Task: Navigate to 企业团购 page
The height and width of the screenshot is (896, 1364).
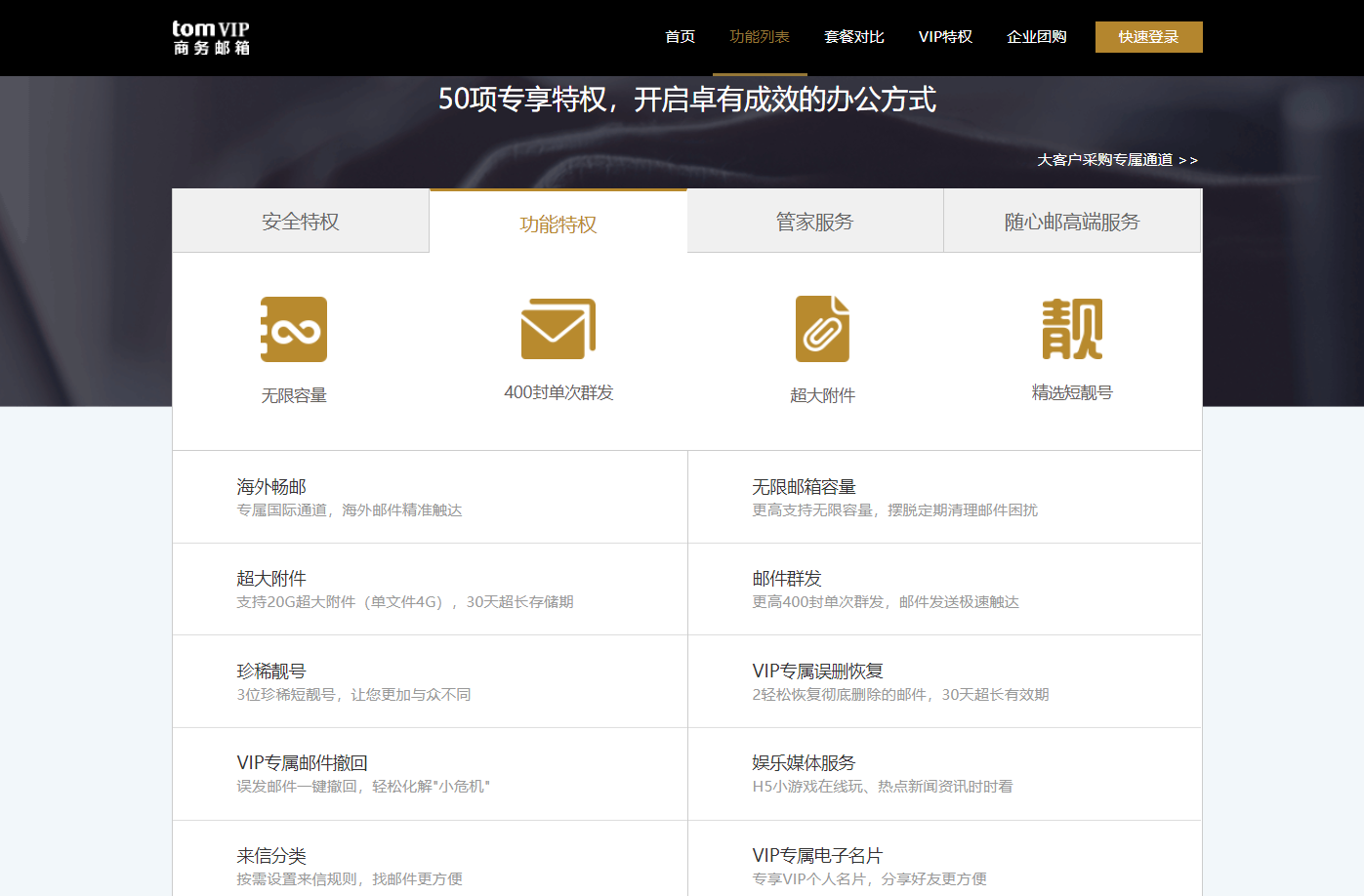Action: point(1036,37)
